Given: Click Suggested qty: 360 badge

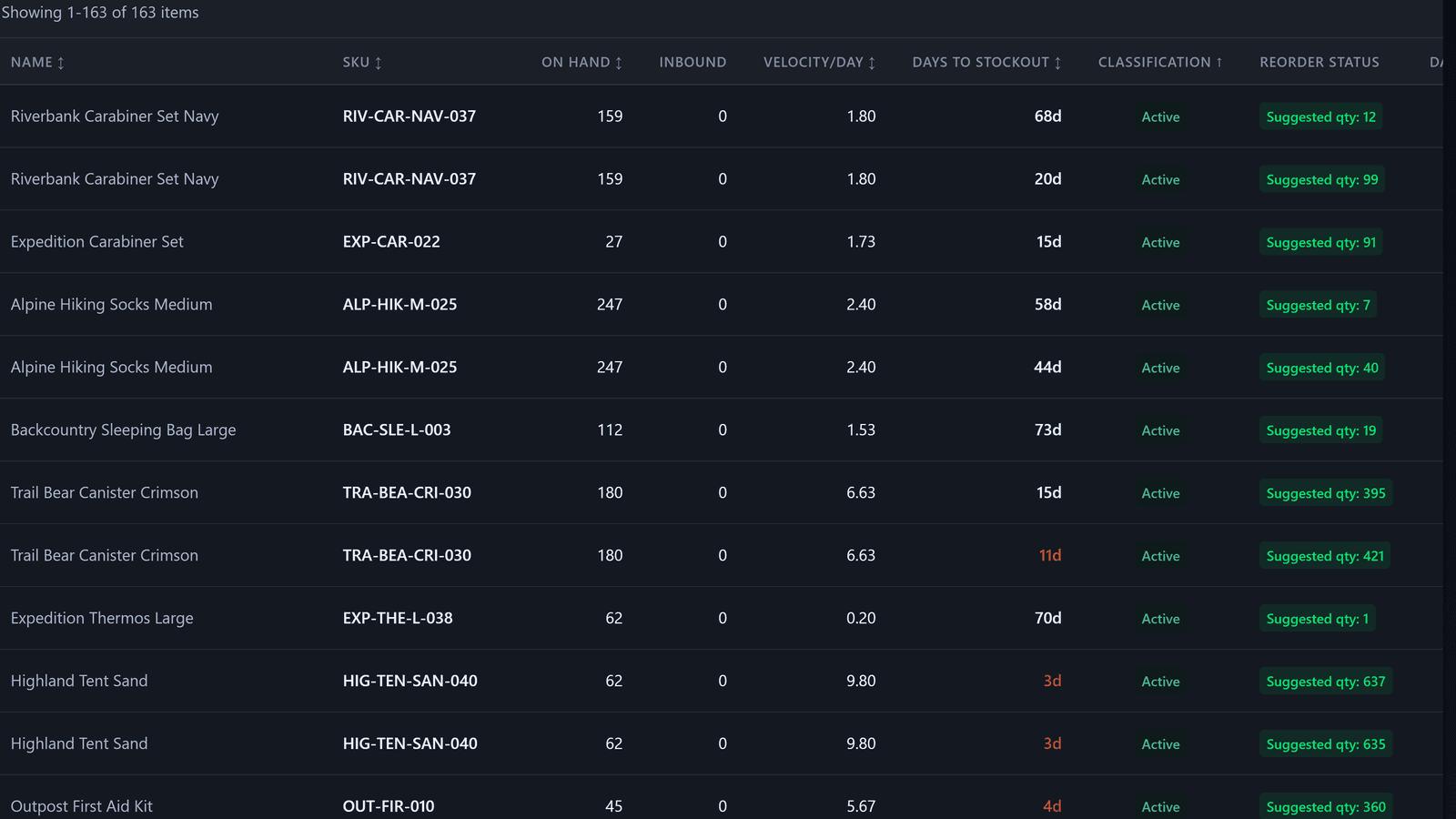Looking at the screenshot, I should coord(1325,807).
